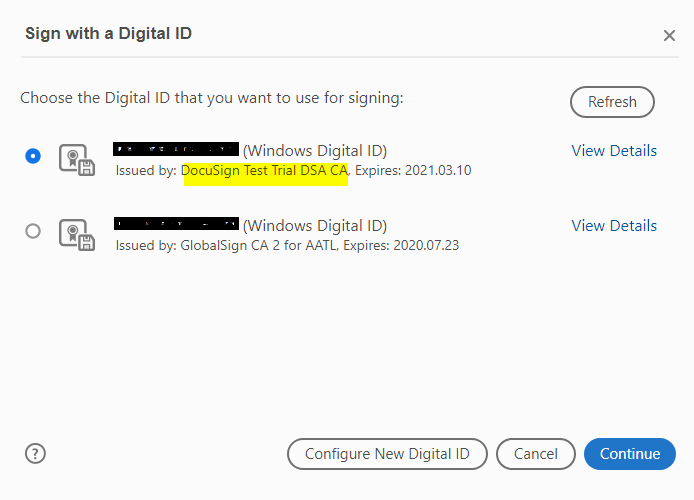
Task: Click the GlobalSign digital ID certificate icon
Action: coord(75,235)
